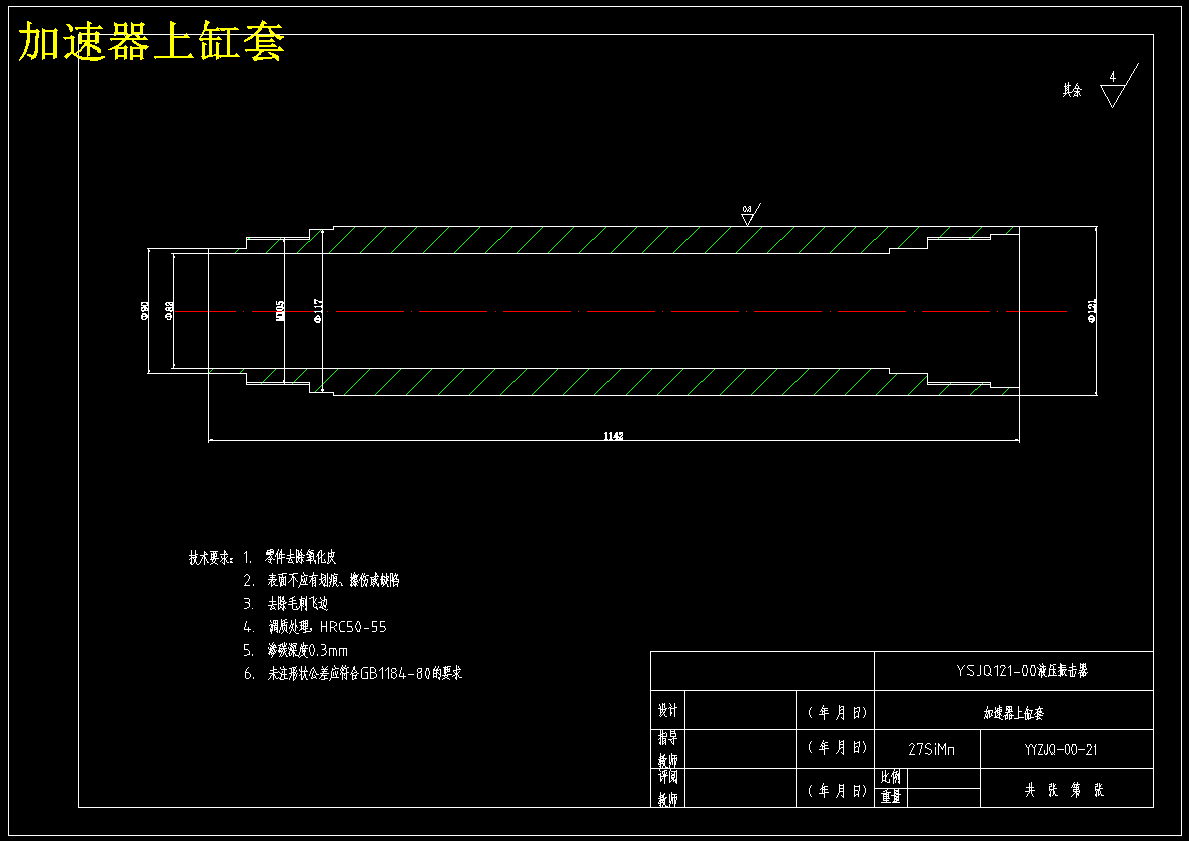
Task: Click the 比例 label cell
Action: click(890, 777)
